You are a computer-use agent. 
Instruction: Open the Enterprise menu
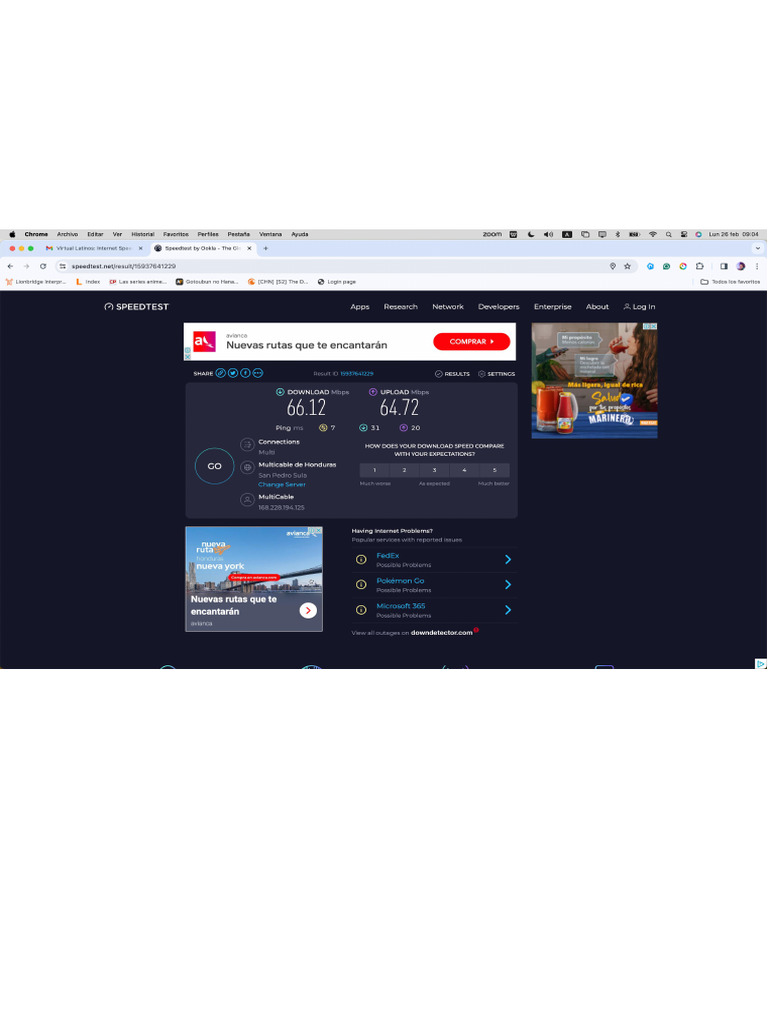pyautogui.click(x=552, y=306)
